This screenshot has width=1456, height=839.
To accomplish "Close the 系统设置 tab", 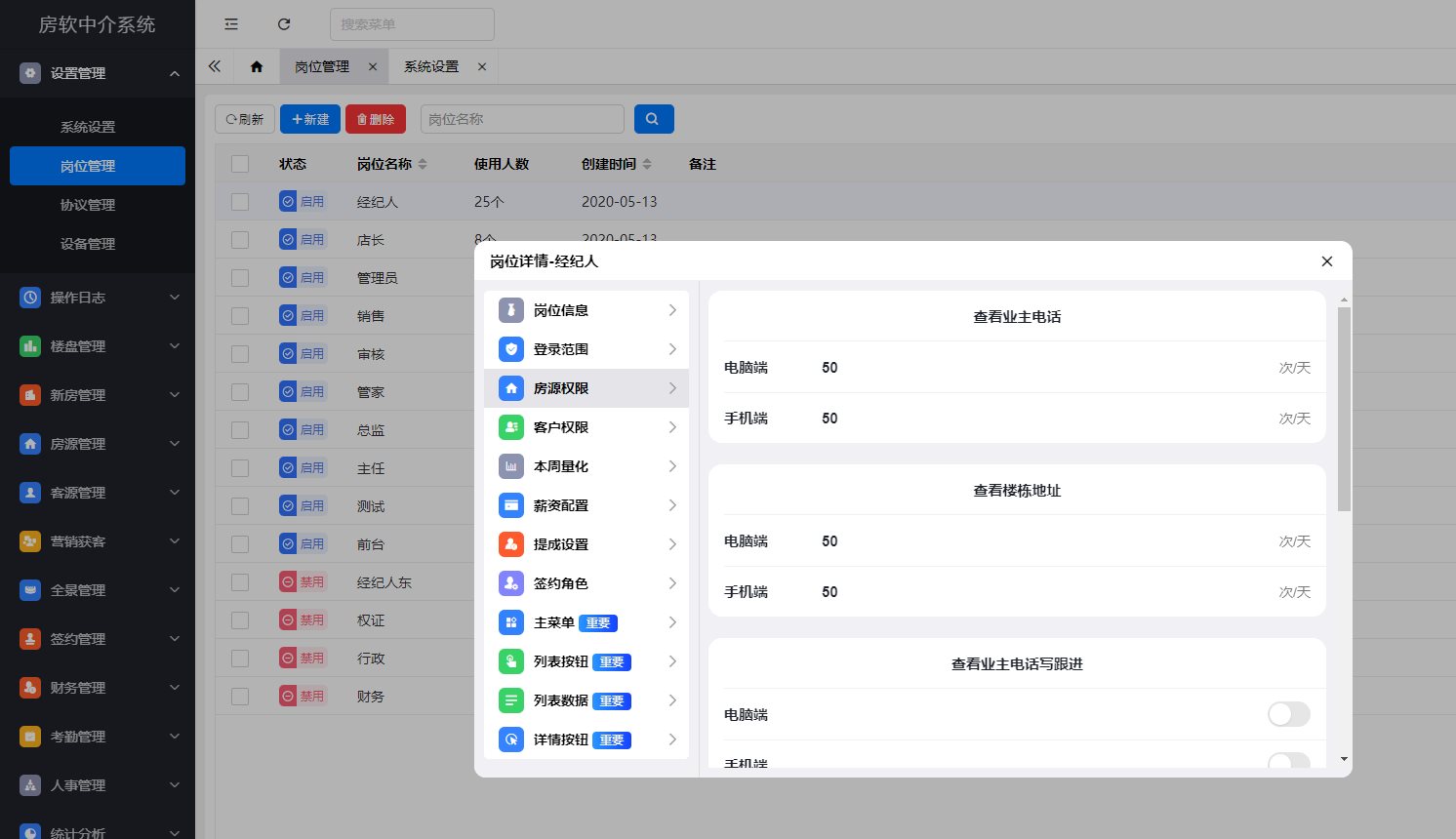I will pyautogui.click(x=482, y=66).
